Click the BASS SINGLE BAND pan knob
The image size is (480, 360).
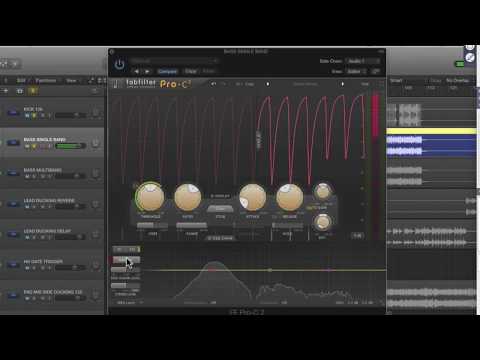pyautogui.click(x=96, y=144)
